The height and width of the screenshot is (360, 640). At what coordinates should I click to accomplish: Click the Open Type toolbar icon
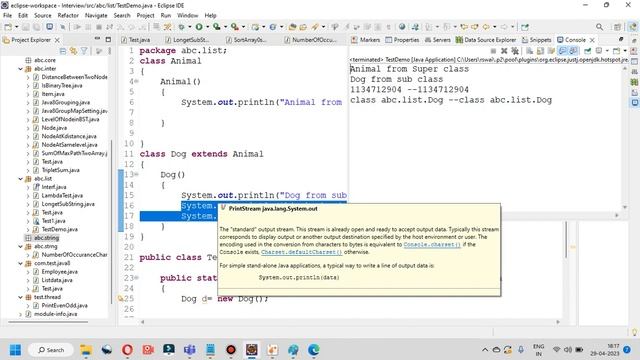point(292,27)
